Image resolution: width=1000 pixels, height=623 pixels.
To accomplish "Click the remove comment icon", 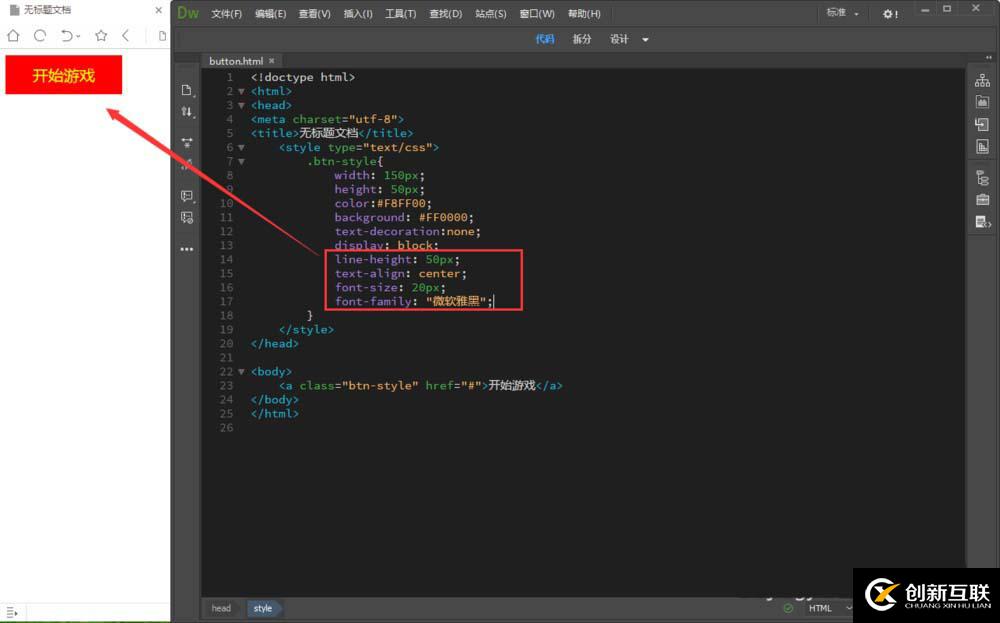I will pyautogui.click(x=187, y=218).
